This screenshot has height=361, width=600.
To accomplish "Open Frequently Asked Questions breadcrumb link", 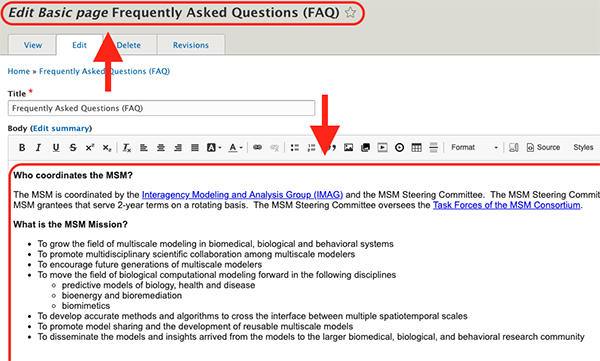I will point(104,71).
